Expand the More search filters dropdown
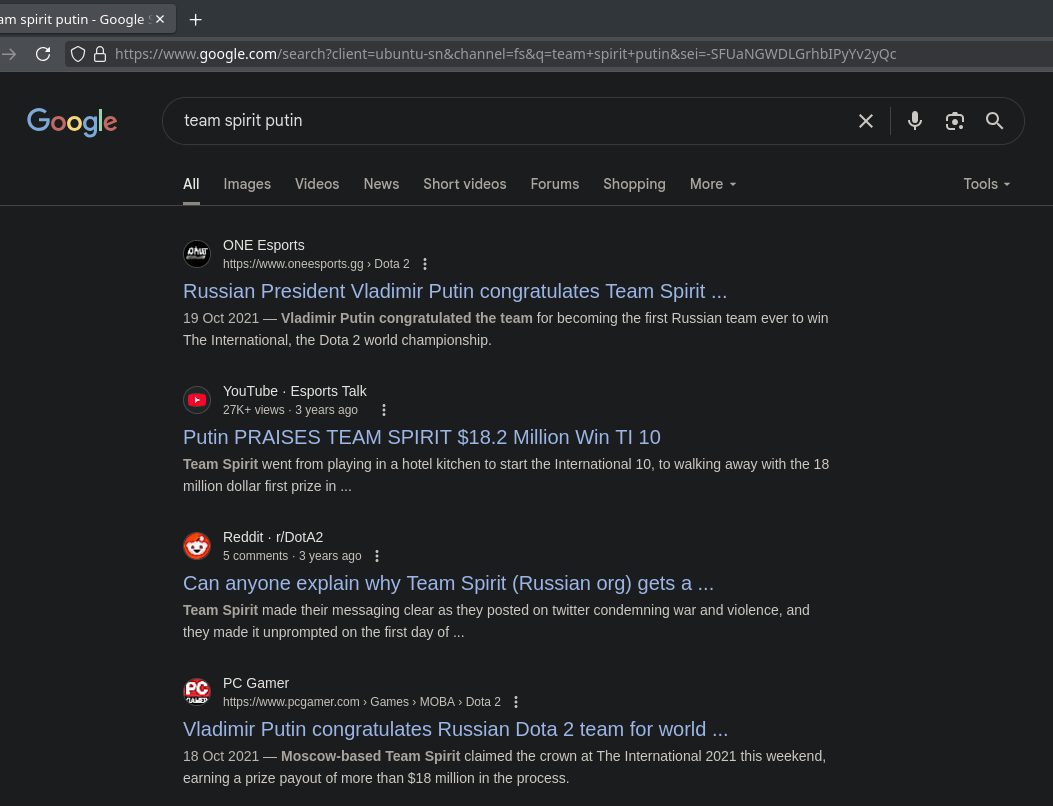Image resolution: width=1053 pixels, height=806 pixels. (713, 184)
